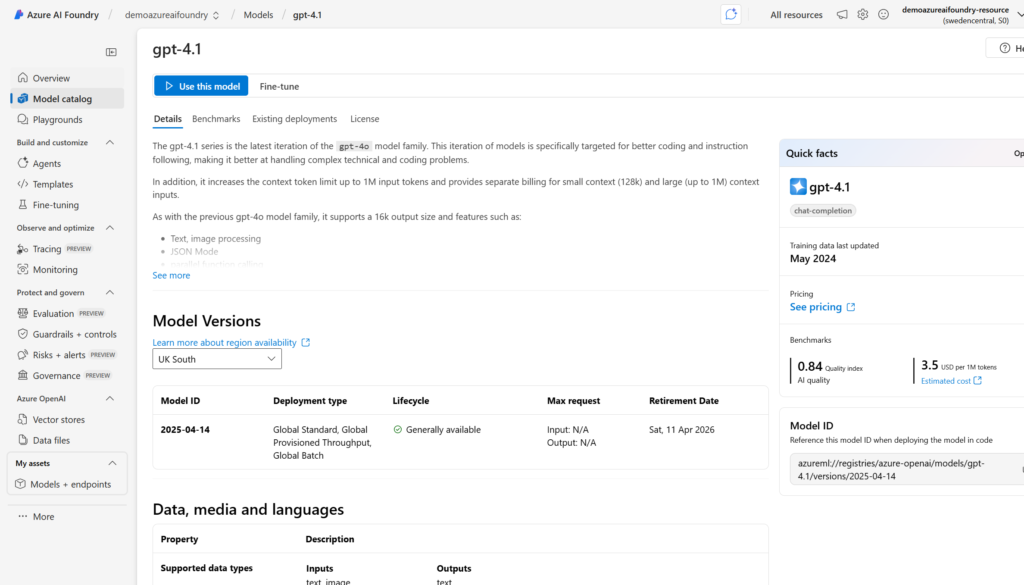The width and height of the screenshot is (1024, 585).
Task: Open the Overview home icon
Action: (23, 78)
